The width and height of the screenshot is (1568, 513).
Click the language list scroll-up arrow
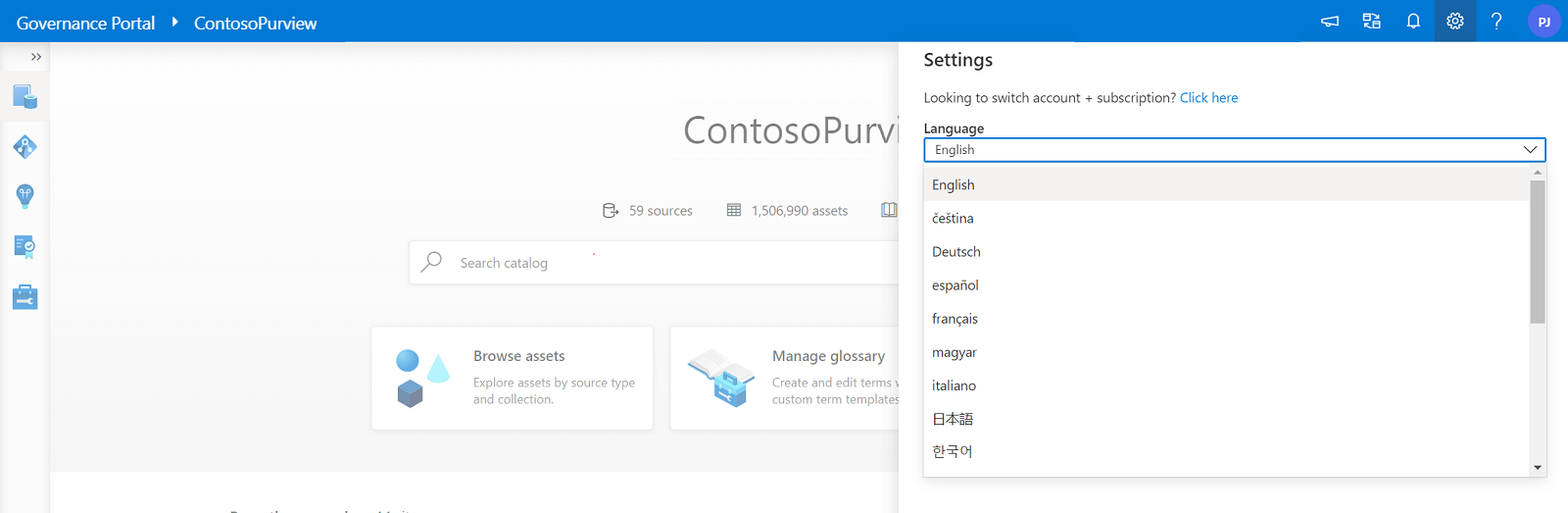pos(1538,173)
